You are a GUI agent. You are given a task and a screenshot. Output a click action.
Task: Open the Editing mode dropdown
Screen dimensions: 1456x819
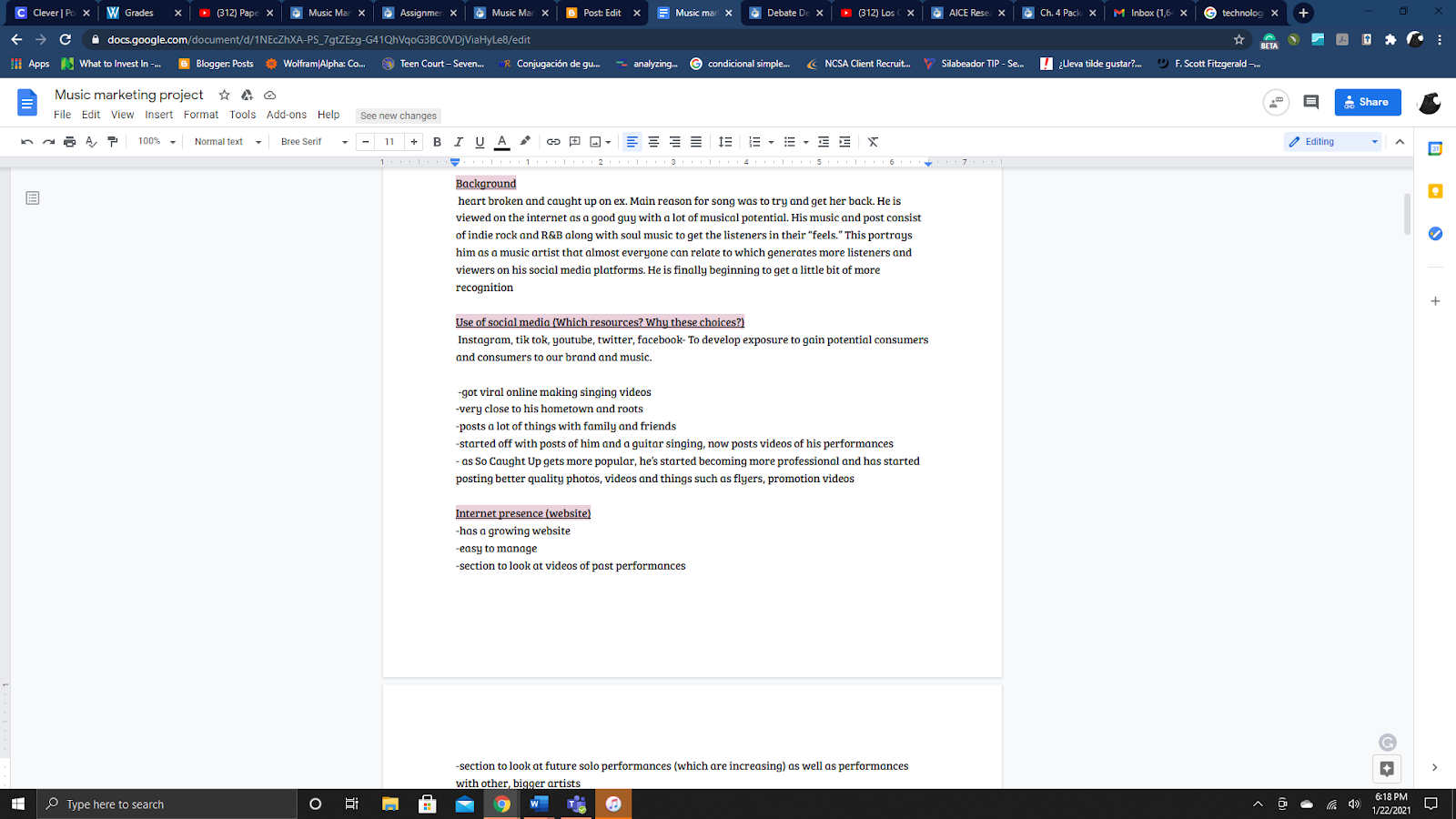(x=1333, y=142)
